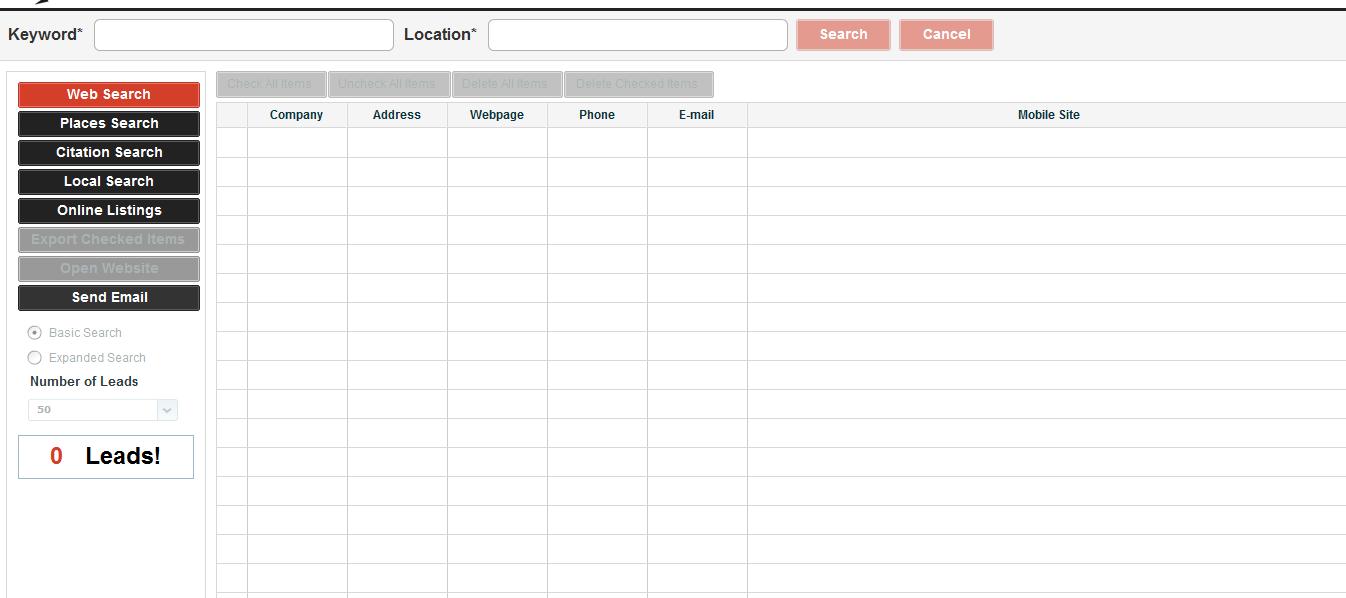1346x598 pixels.
Task: Click the Open Website button
Action: 108,268
